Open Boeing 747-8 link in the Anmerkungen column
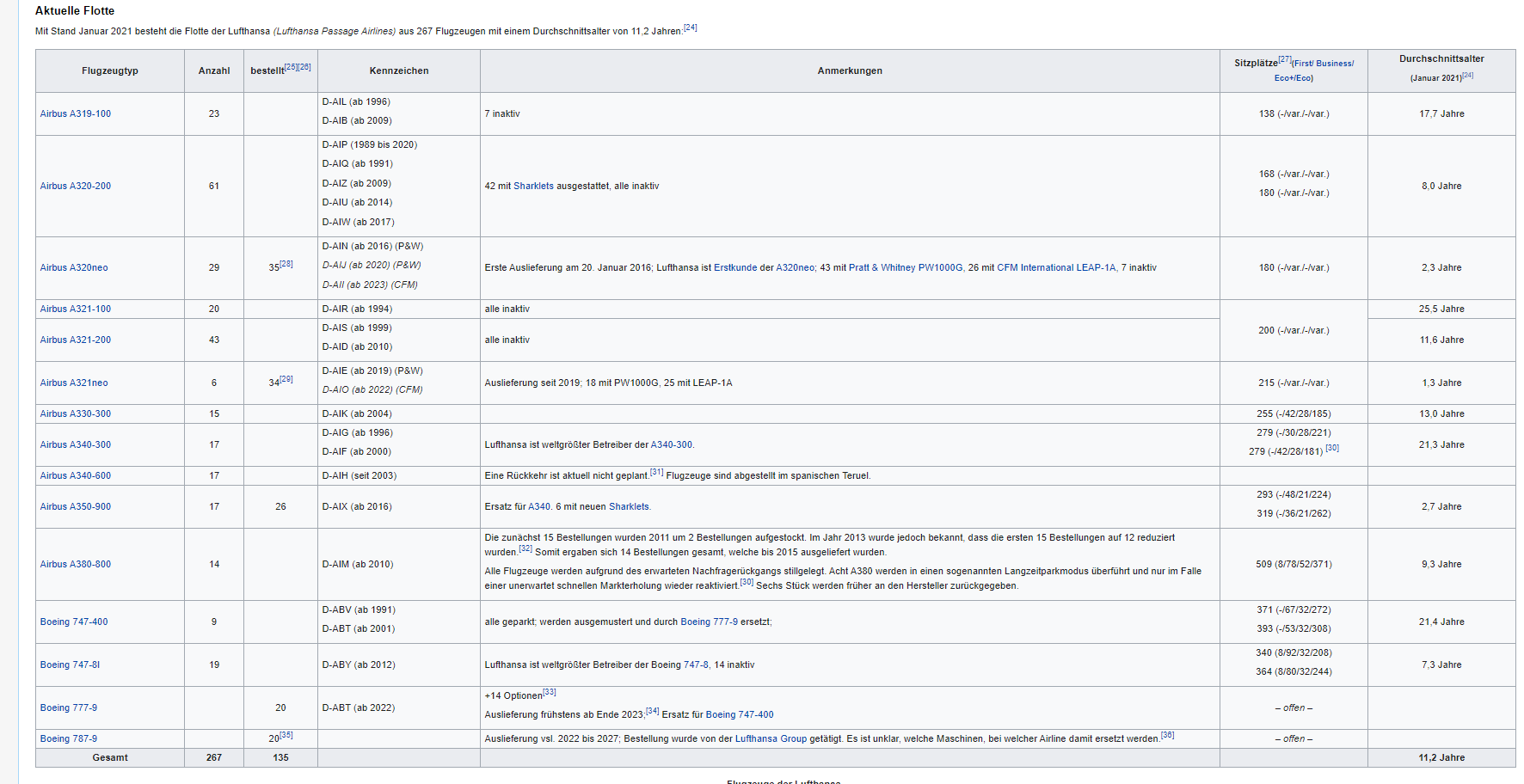The height and width of the screenshot is (784, 1524). [697, 665]
